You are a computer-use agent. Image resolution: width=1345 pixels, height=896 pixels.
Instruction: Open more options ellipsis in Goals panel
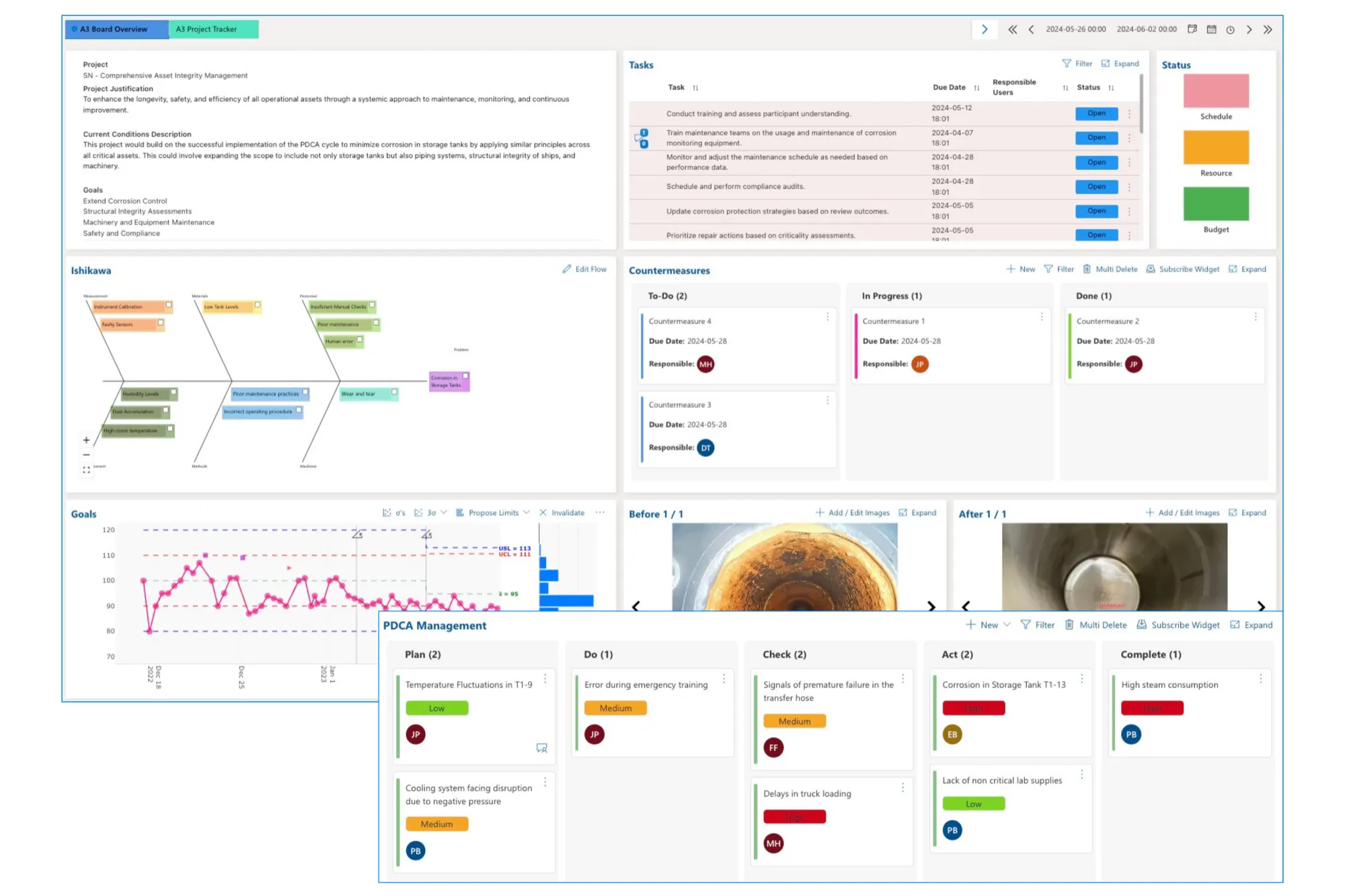600,512
